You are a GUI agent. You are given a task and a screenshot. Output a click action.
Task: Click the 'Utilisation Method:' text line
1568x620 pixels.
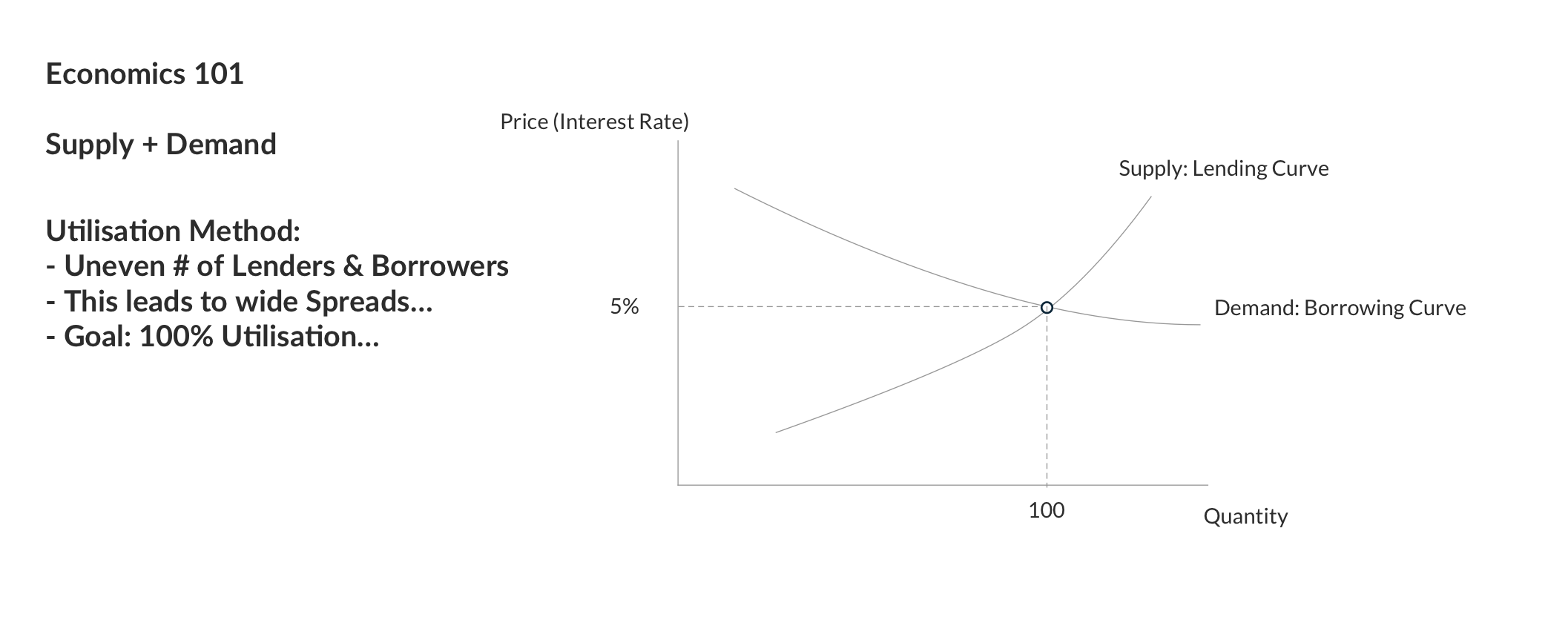pos(173,231)
